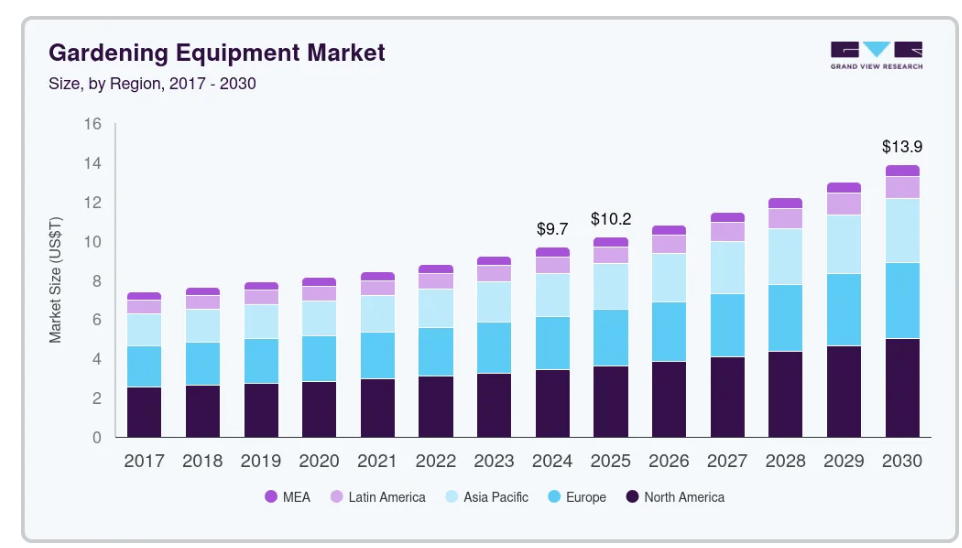
Task: Select the 2029 Latin America bar segment
Action: click(844, 203)
